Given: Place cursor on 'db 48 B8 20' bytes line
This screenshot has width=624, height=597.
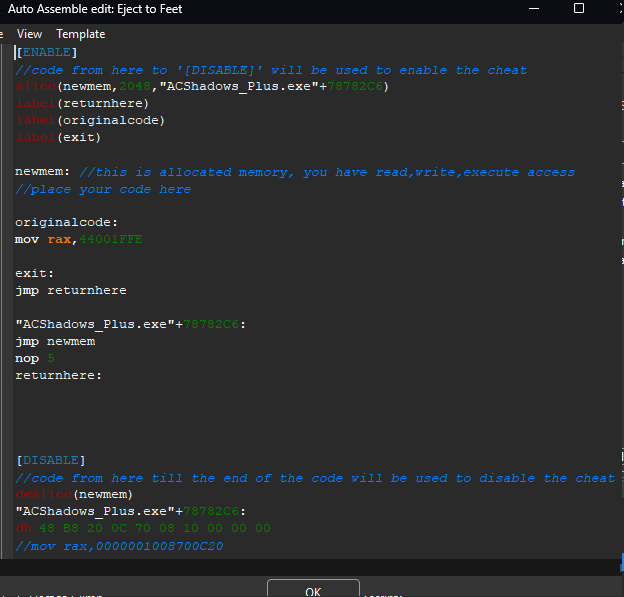Looking at the screenshot, I should tap(142, 528).
